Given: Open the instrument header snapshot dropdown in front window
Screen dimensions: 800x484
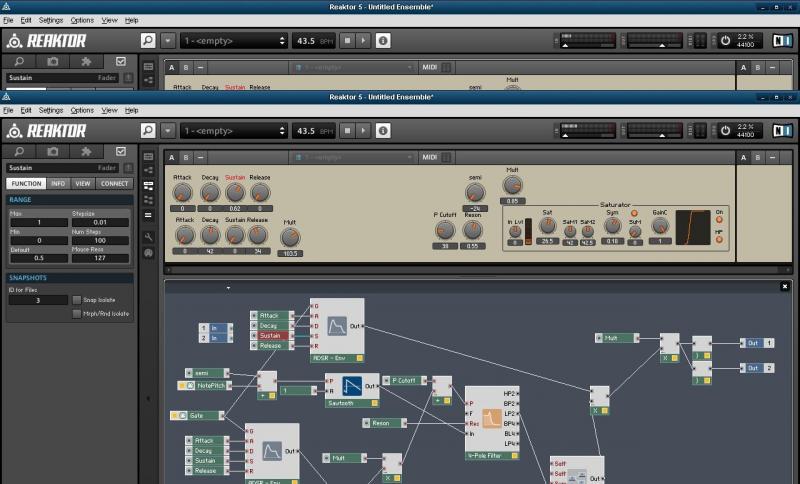Looking at the screenshot, I should (x=353, y=158).
